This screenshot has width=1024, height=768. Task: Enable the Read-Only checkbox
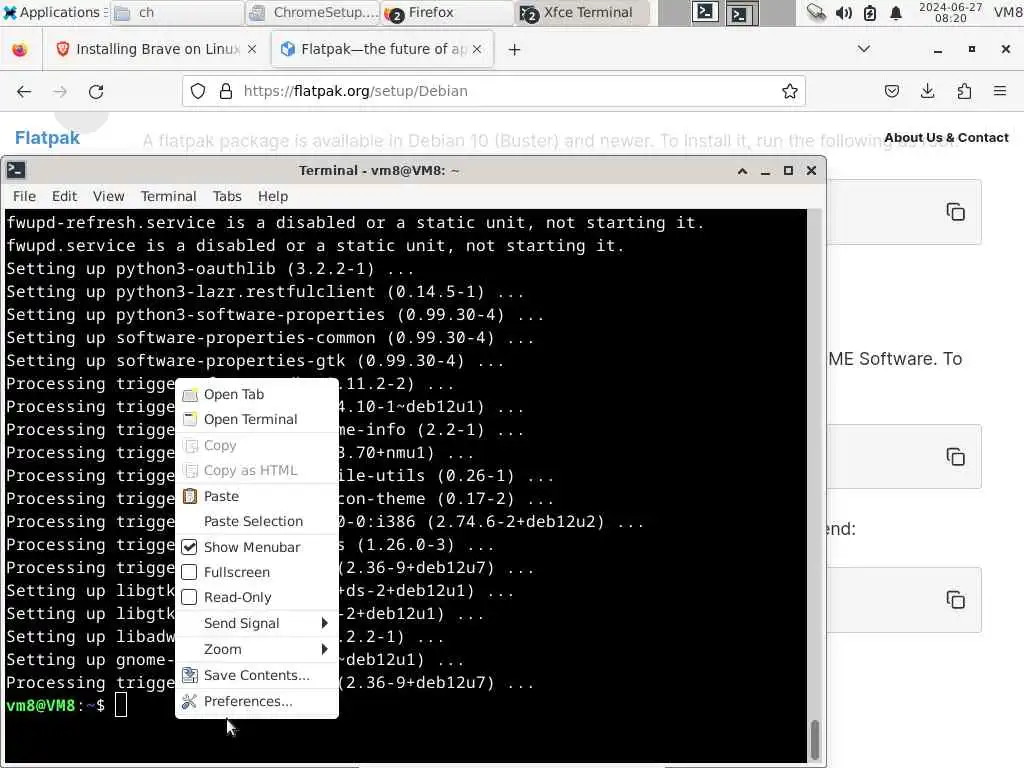189,597
